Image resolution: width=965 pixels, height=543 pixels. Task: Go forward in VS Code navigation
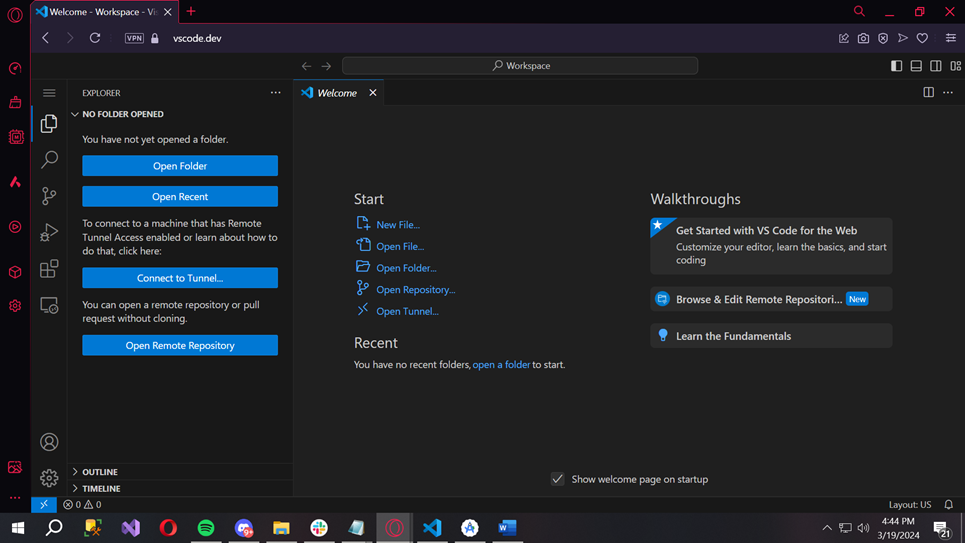[x=326, y=66]
